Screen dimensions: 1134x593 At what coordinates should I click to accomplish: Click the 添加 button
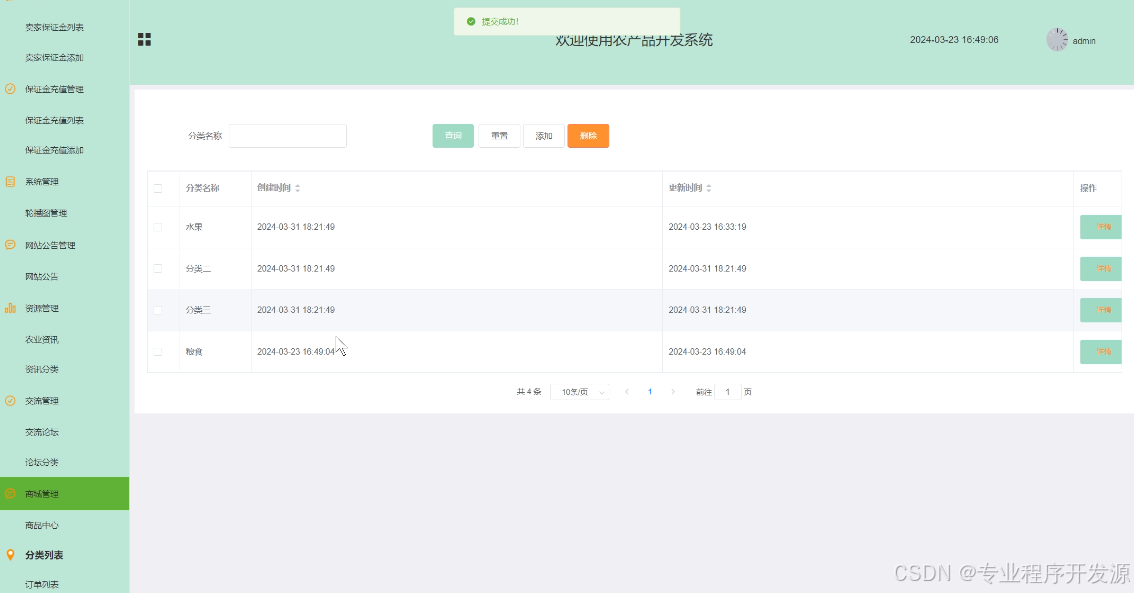pyautogui.click(x=544, y=136)
